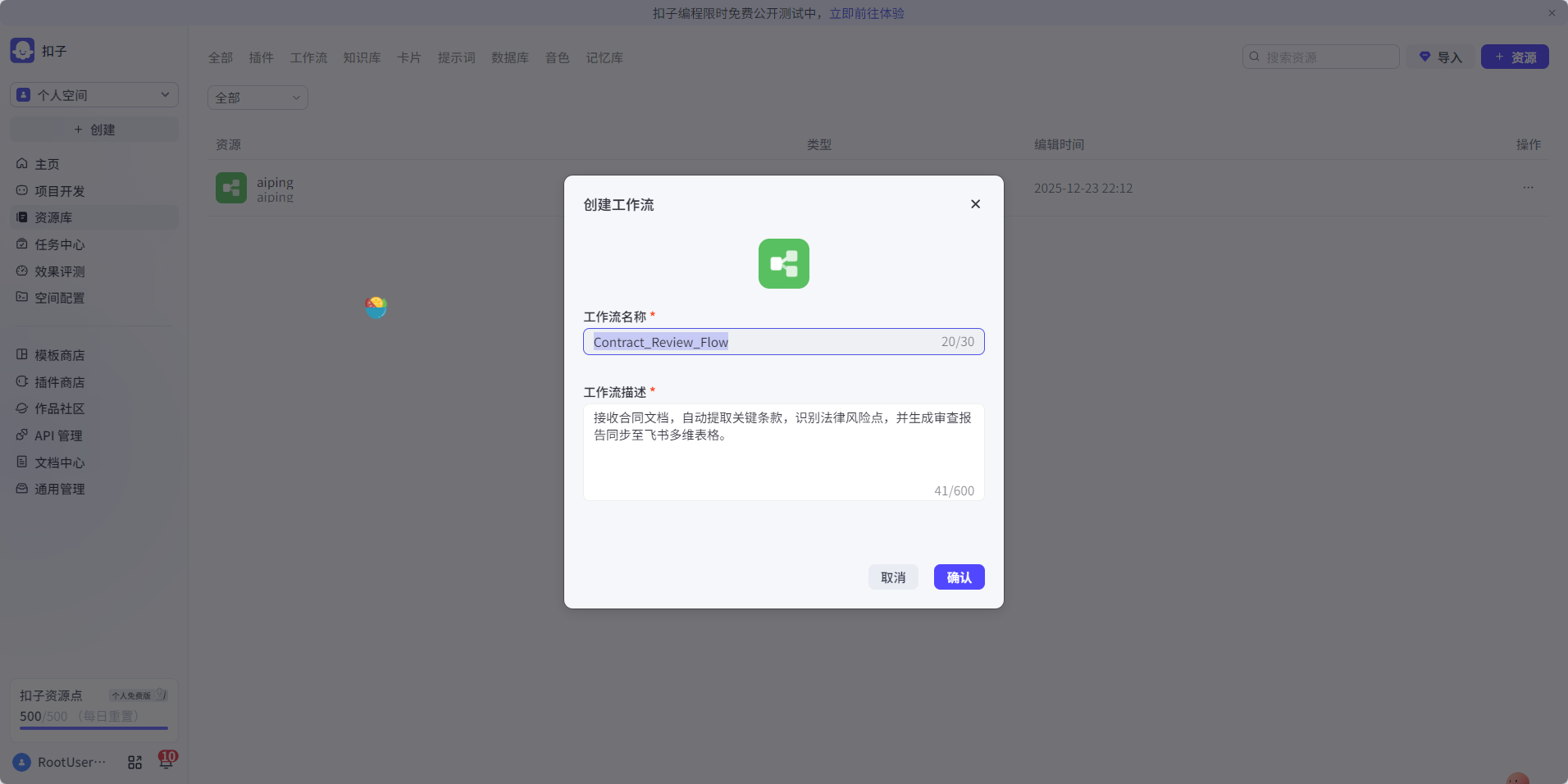Click the green workflow icon in the dialog

(x=783, y=263)
